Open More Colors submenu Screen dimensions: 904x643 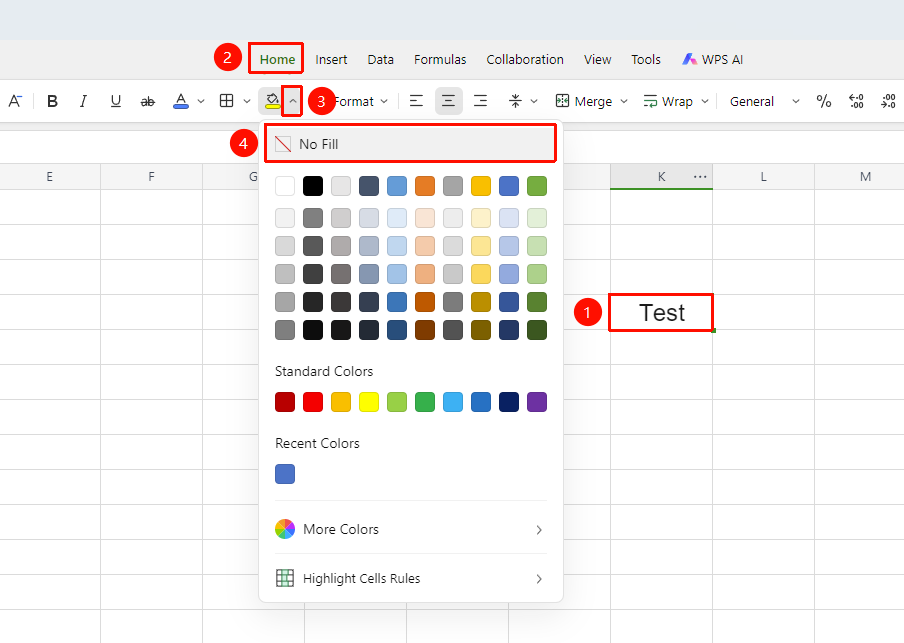[410, 529]
